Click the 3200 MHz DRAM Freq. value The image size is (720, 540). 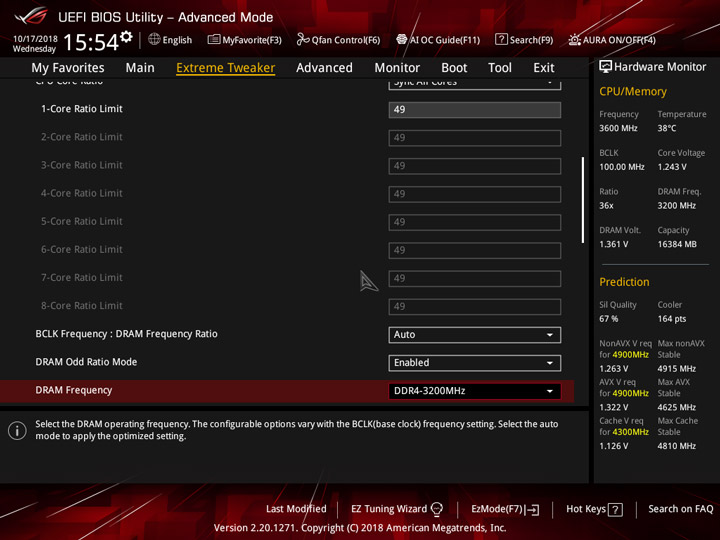click(676, 205)
